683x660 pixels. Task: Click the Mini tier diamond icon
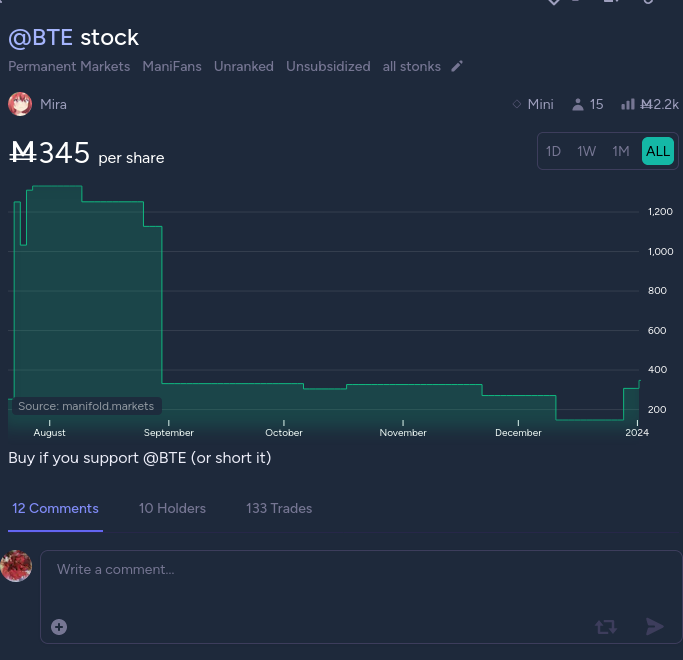pyautogui.click(x=517, y=104)
